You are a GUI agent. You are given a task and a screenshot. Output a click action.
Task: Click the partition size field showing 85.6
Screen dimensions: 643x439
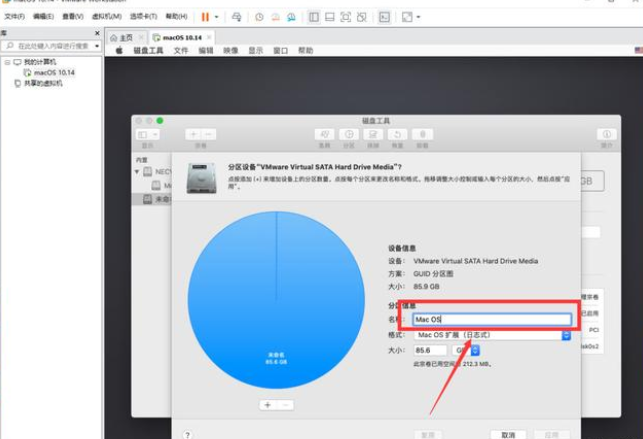pos(431,351)
